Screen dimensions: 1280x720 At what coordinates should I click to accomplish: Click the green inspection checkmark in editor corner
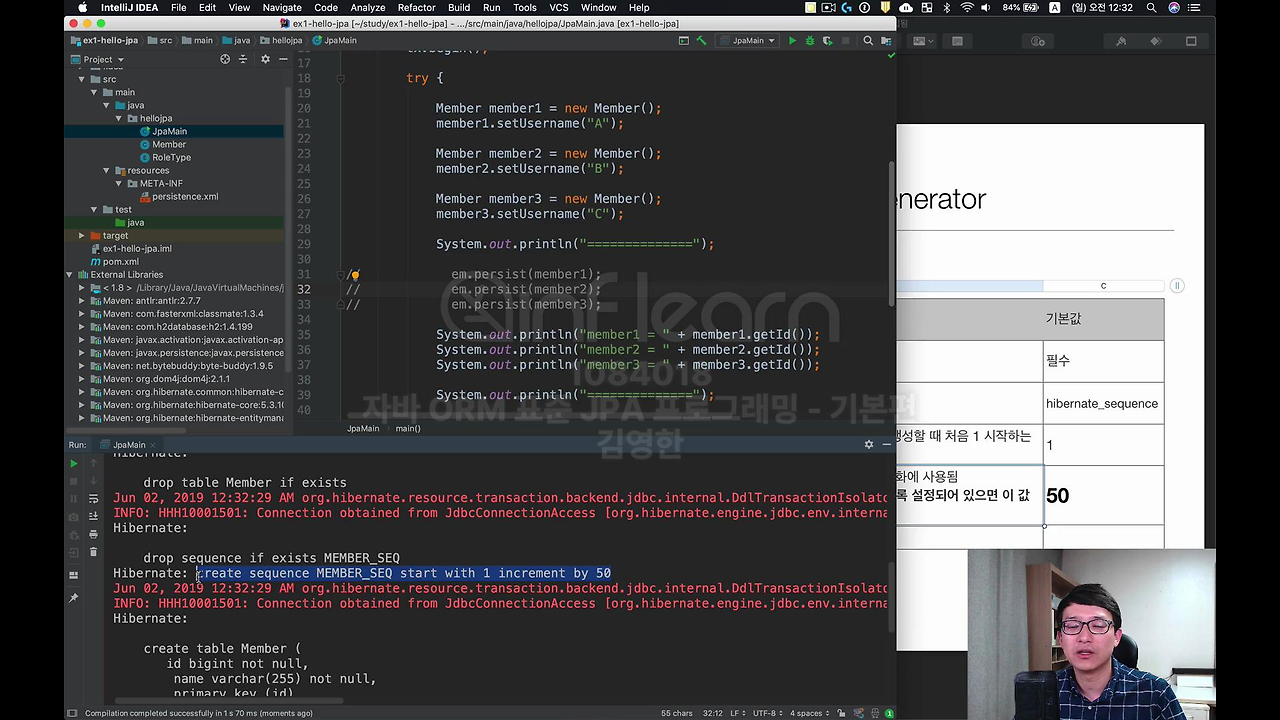tap(891, 55)
